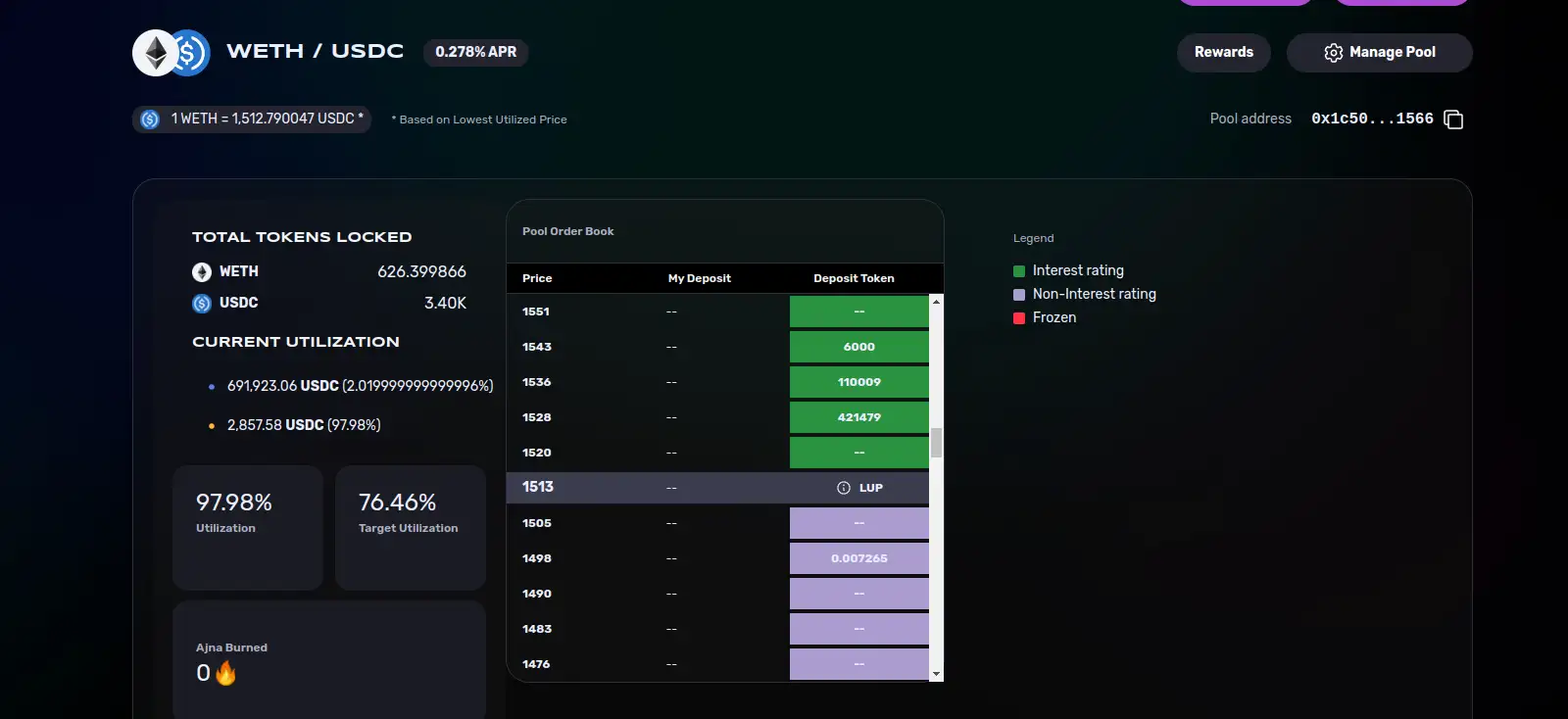
Task: Copy the pool address using the copy icon
Action: click(1453, 120)
